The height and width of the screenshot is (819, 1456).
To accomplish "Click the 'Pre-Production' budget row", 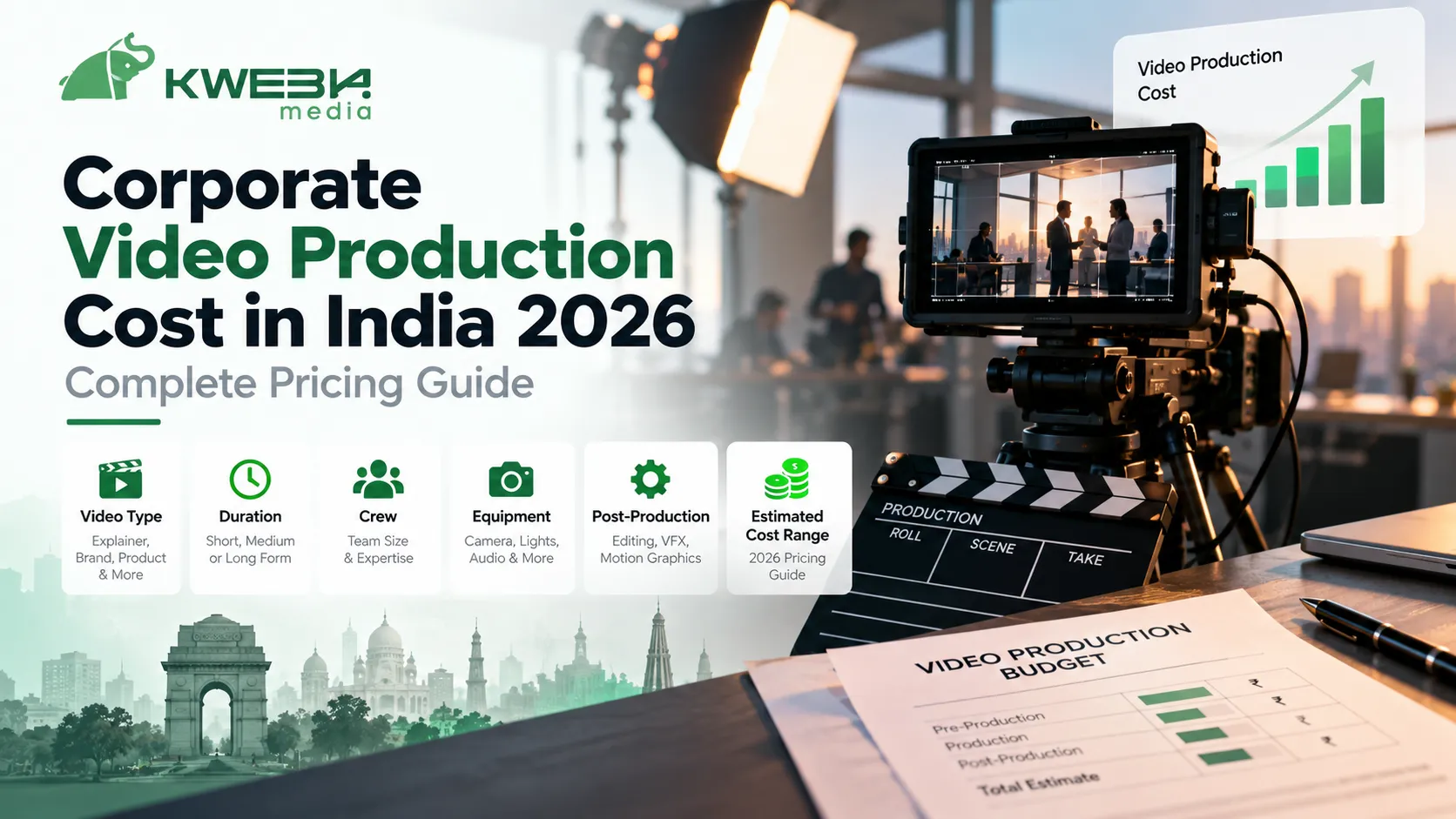I will [988, 722].
